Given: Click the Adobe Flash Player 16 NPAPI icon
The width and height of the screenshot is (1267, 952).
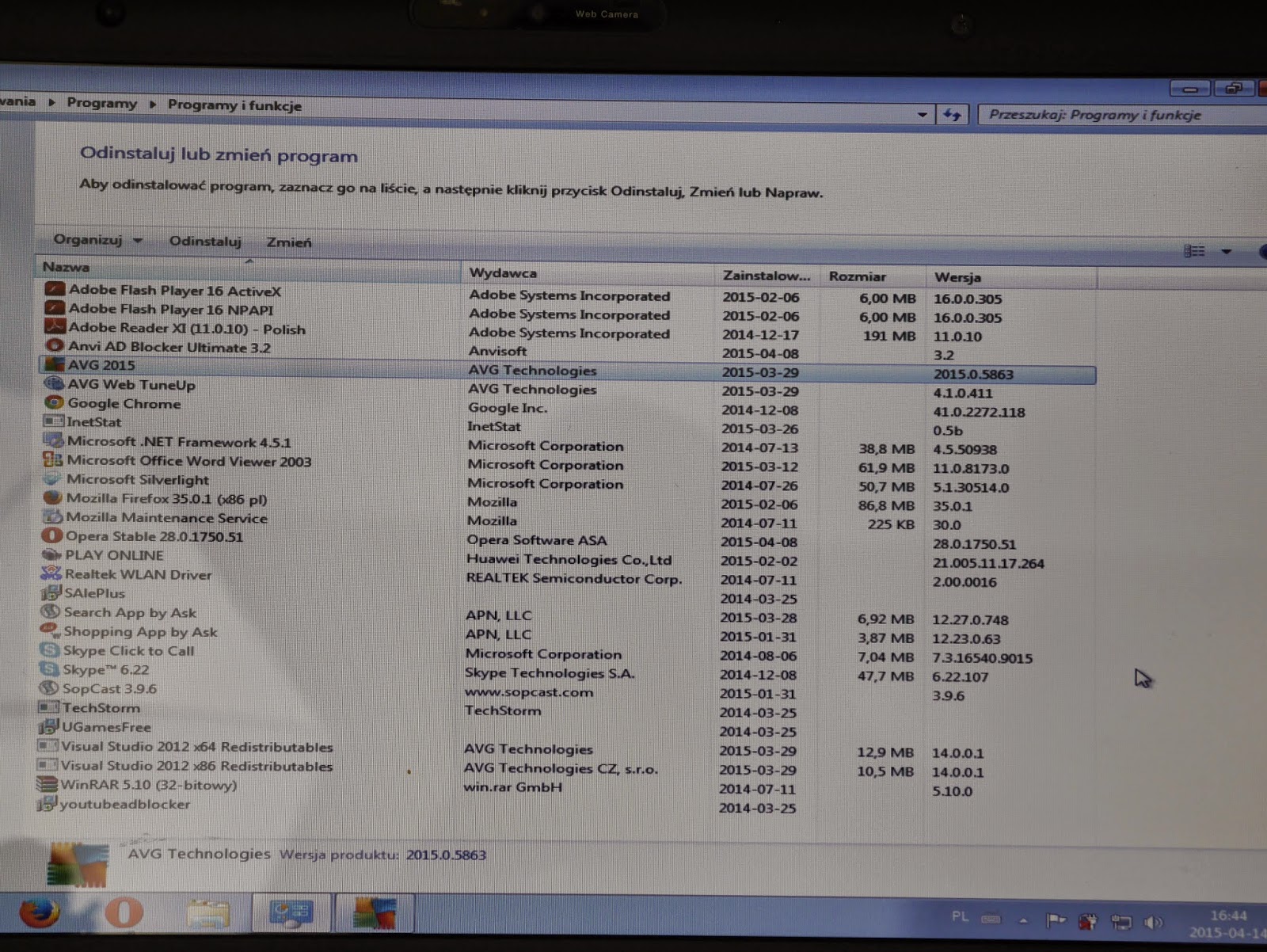Looking at the screenshot, I should [55, 307].
